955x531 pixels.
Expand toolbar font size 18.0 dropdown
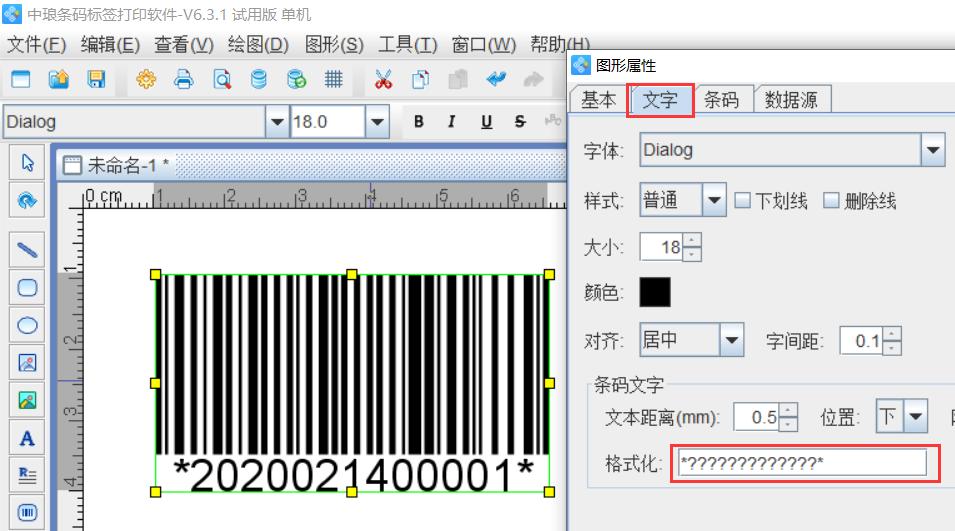377,122
